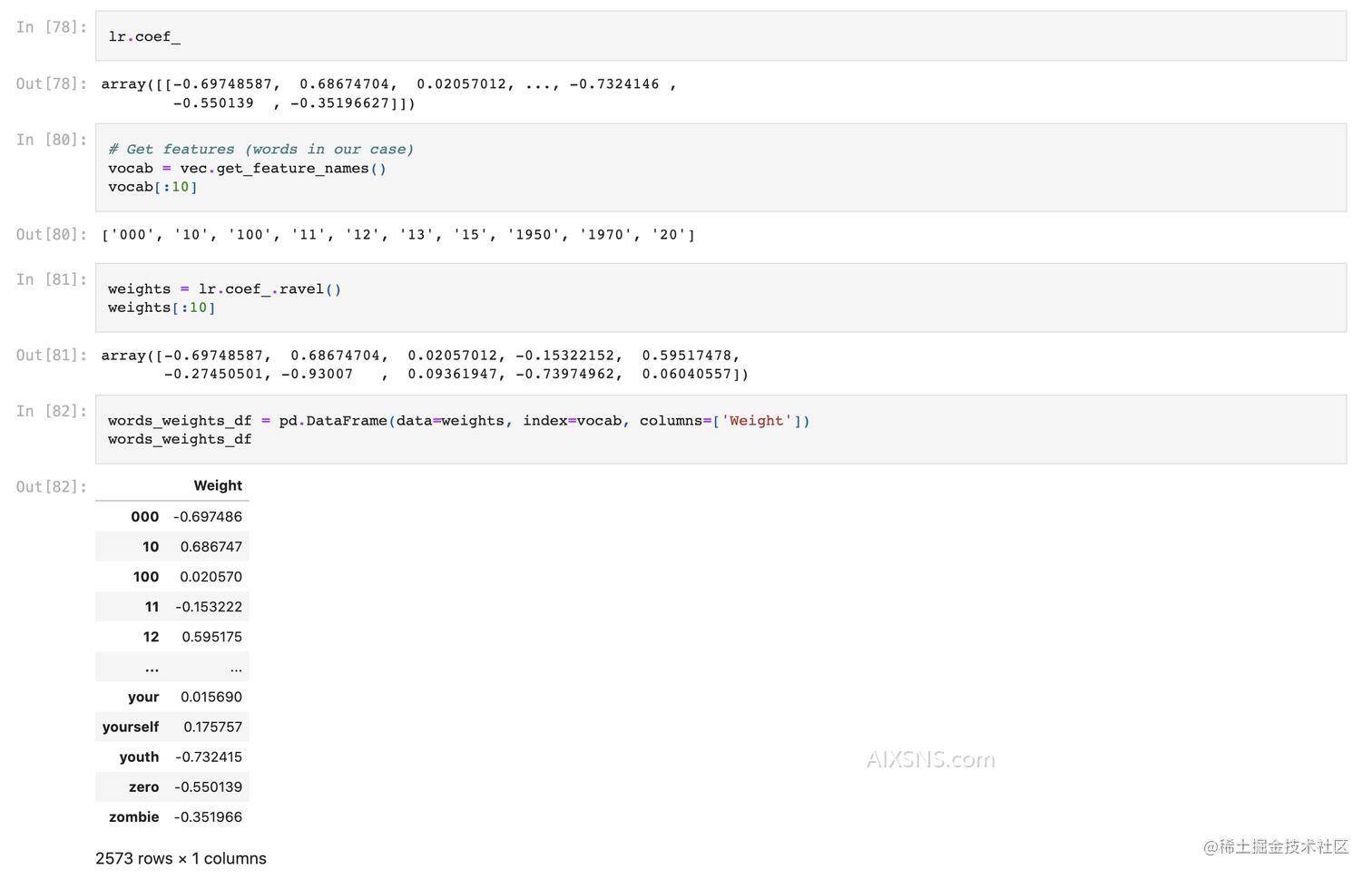Click the 'youth' row in DataFrame
The image size is (1372, 879).
(171, 757)
